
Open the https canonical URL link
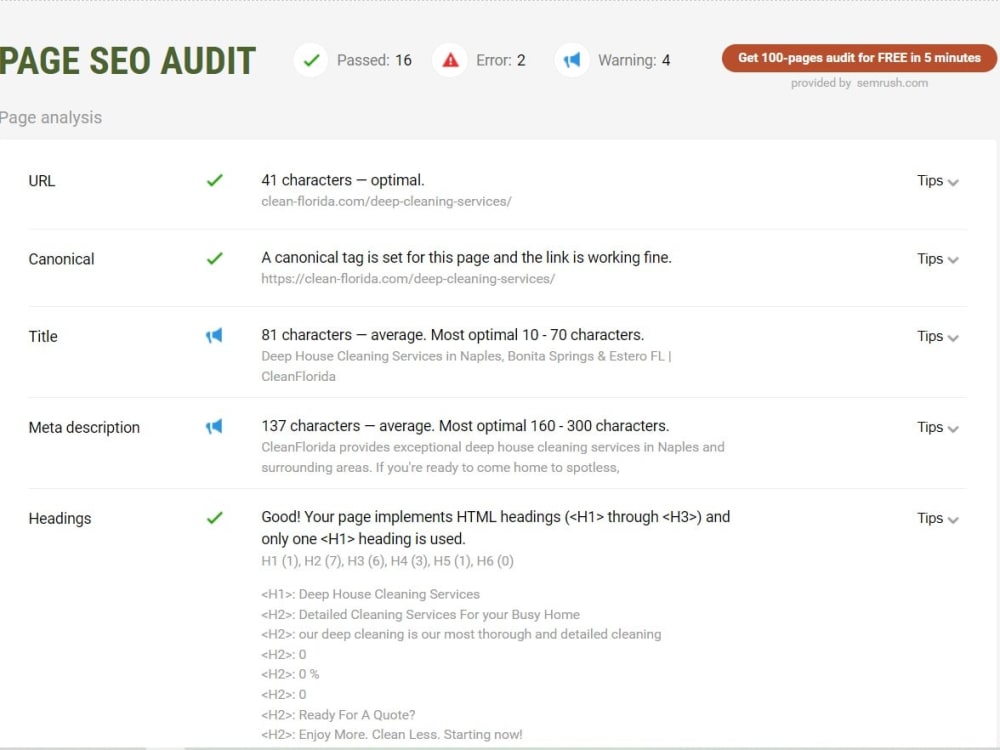point(408,279)
